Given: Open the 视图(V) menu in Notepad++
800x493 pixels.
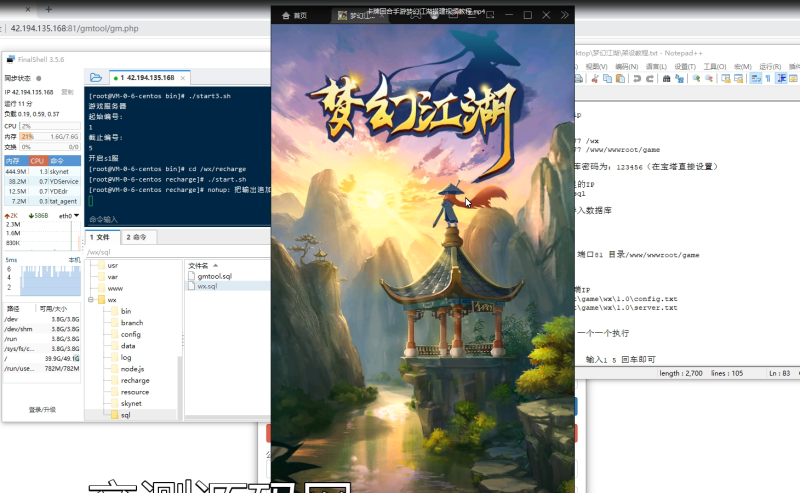Looking at the screenshot, I should (x=596, y=66).
